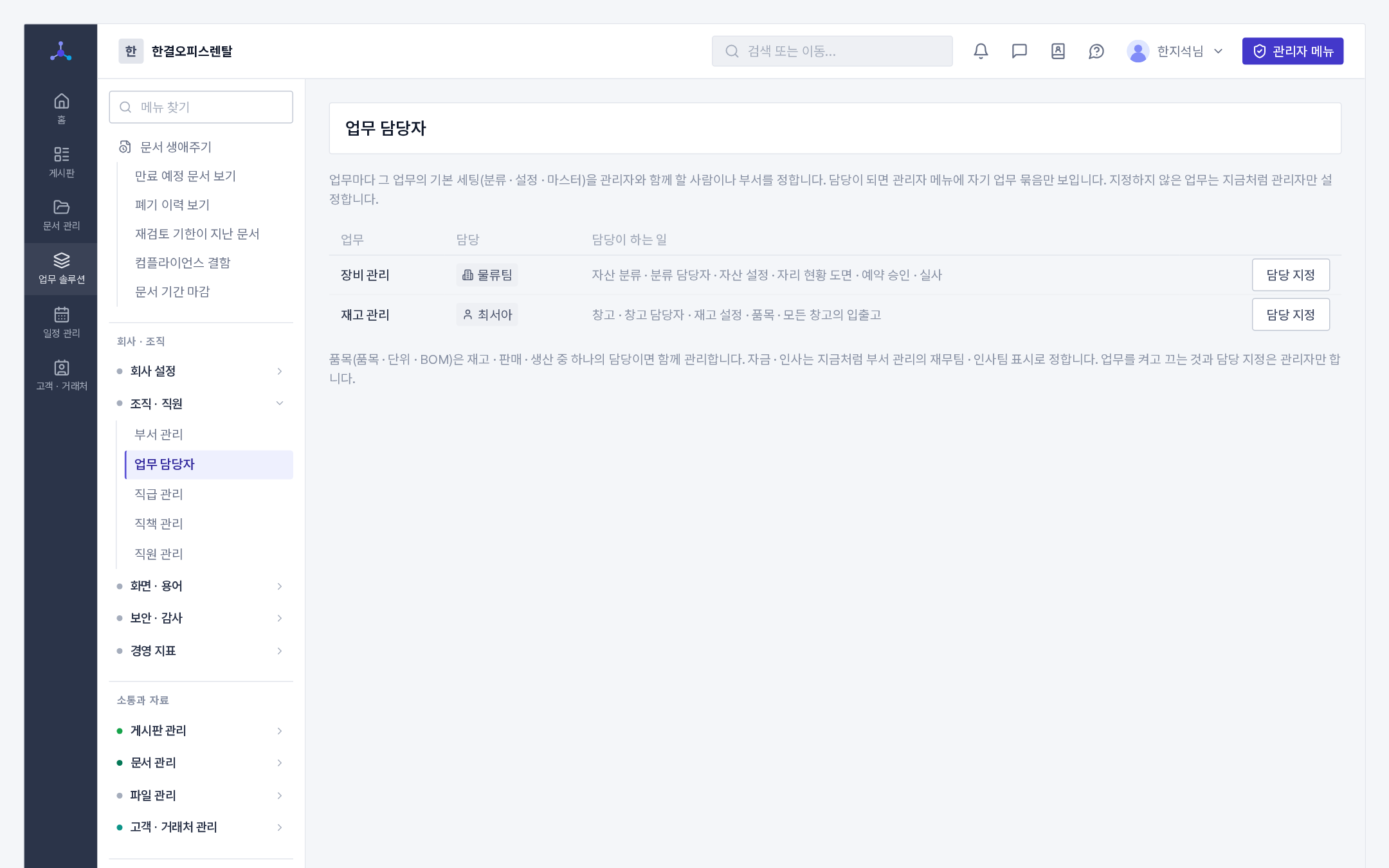This screenshot has width=1389, height=868.
Task: Click the 관리자 메뉴 button
Action: 1293,51
